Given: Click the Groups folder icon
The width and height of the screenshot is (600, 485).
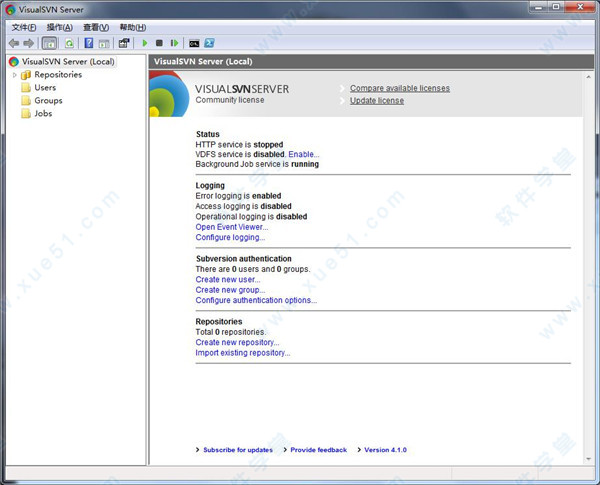Looking at the screenshot, I should [26, 101].
